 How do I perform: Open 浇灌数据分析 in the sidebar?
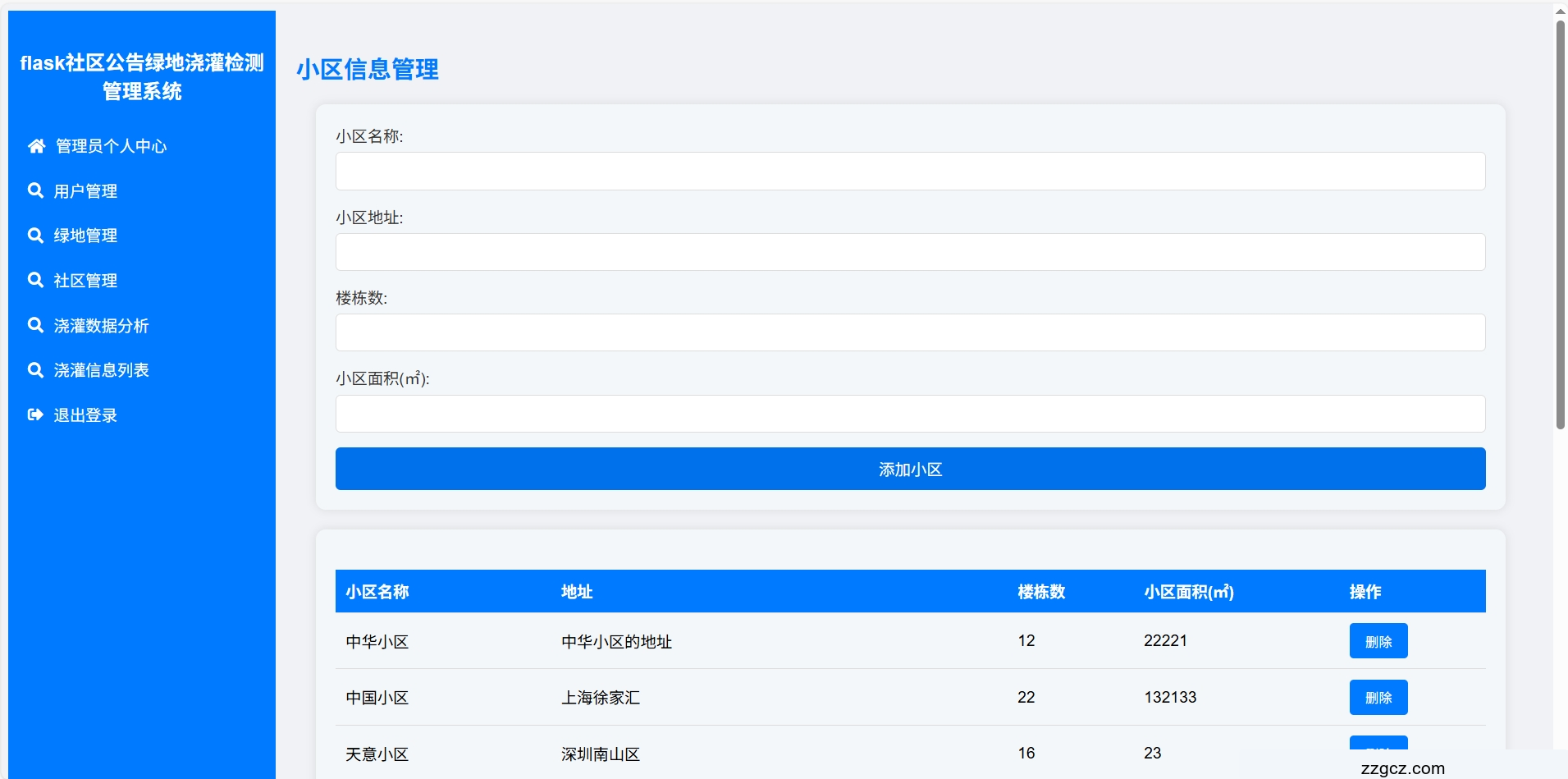click(101, 326)
